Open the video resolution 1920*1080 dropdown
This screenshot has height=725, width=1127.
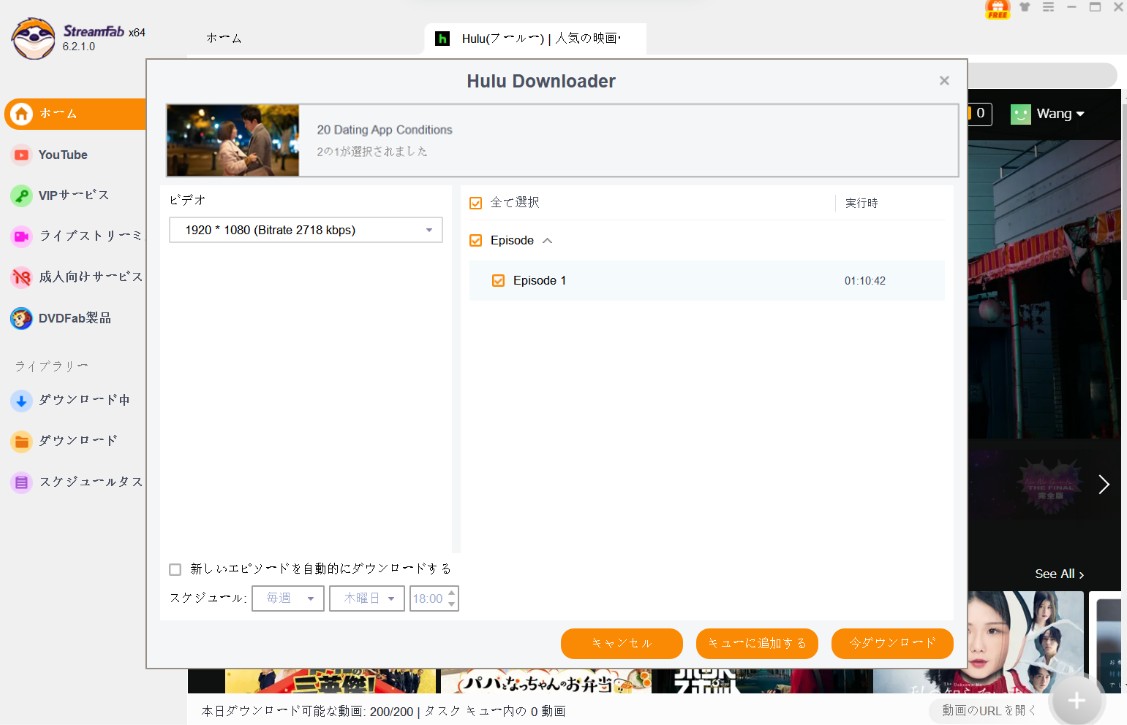(x=305, y=230)
